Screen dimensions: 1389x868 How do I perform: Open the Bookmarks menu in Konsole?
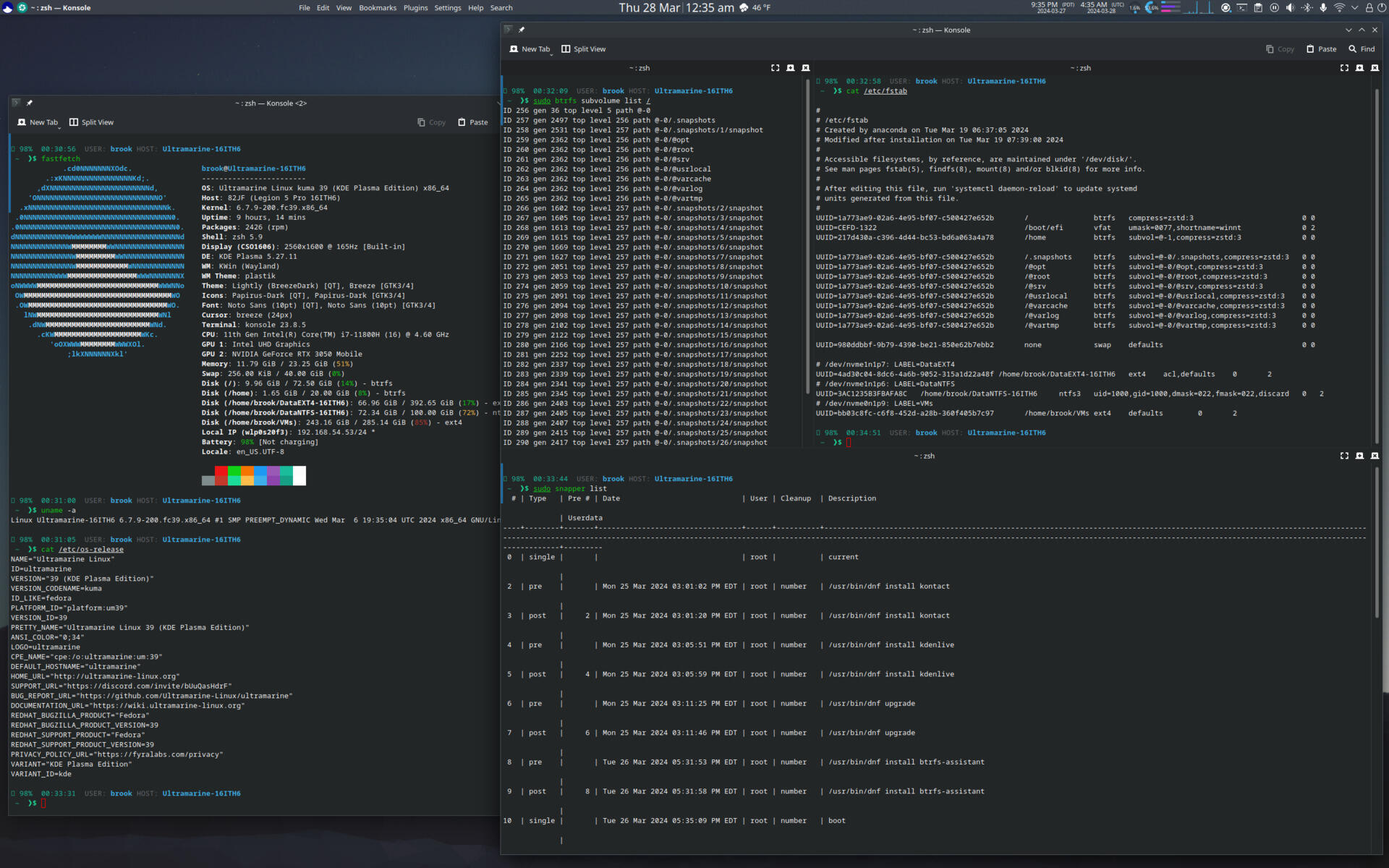pos(379,8)
